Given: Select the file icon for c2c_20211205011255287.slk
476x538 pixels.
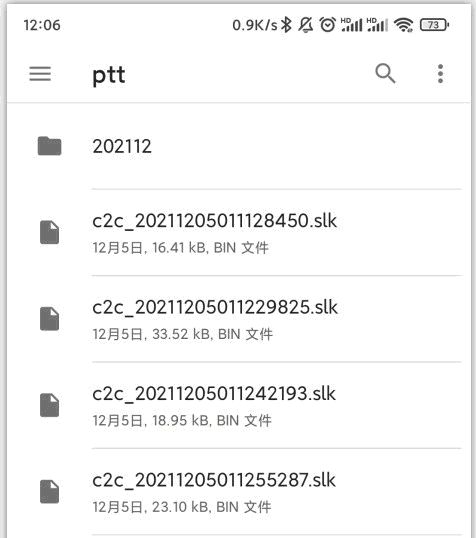Looking at the screenshot, I should click(x=49, y=492).
